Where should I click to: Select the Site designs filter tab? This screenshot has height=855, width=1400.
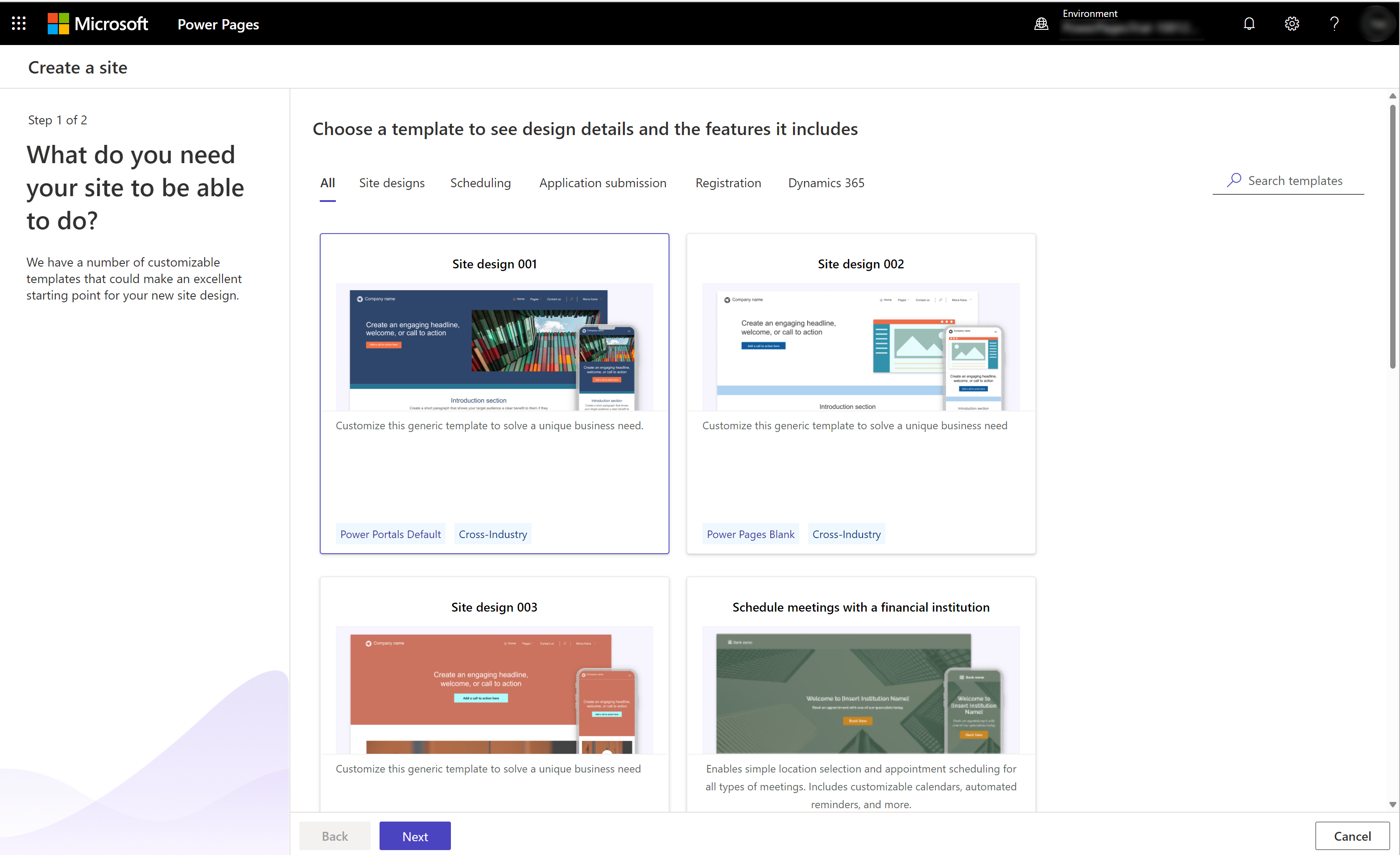pyautogui.click(x=391, y=182)
